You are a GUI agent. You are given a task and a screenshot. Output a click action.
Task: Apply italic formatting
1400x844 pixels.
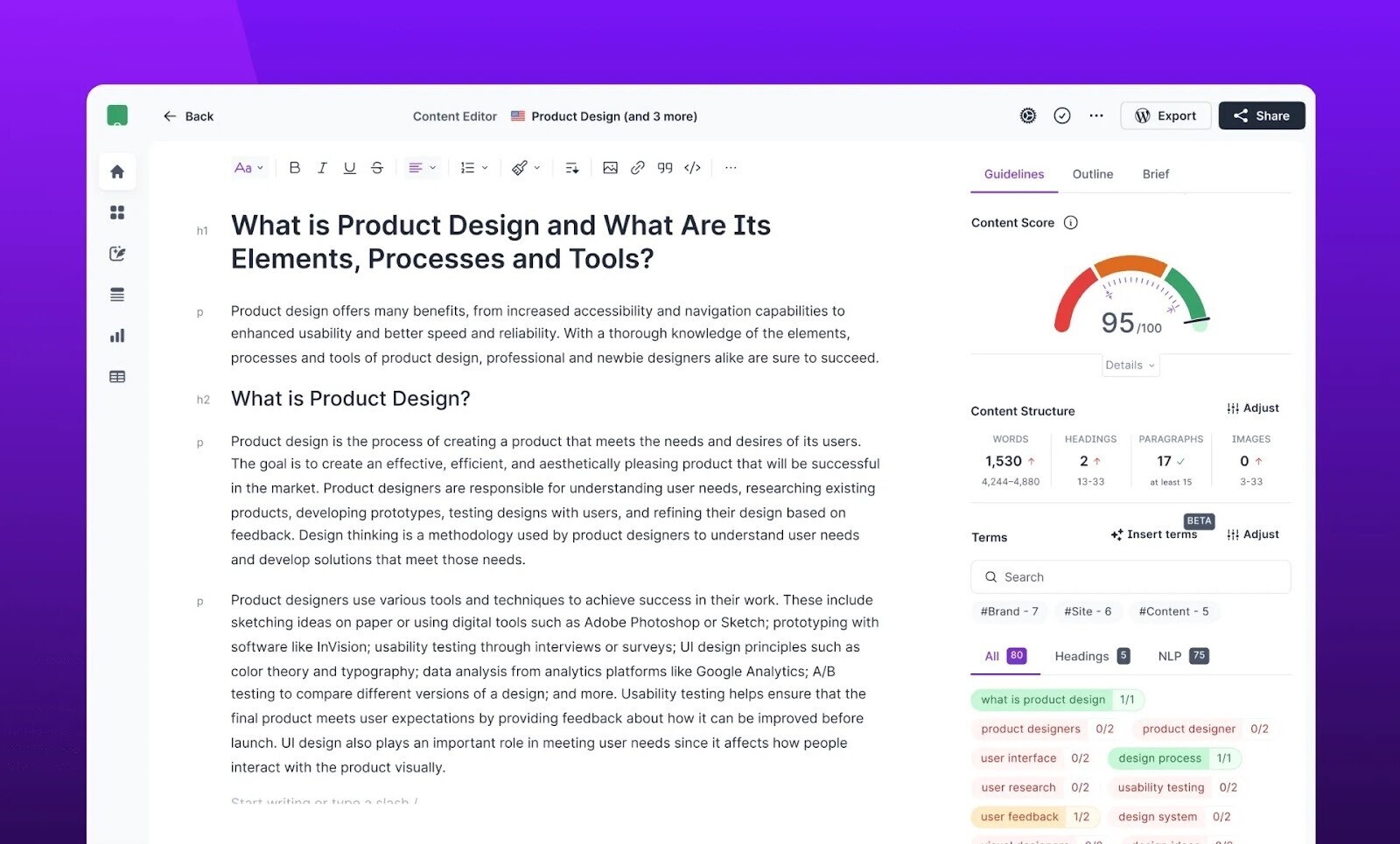(322, 167)
